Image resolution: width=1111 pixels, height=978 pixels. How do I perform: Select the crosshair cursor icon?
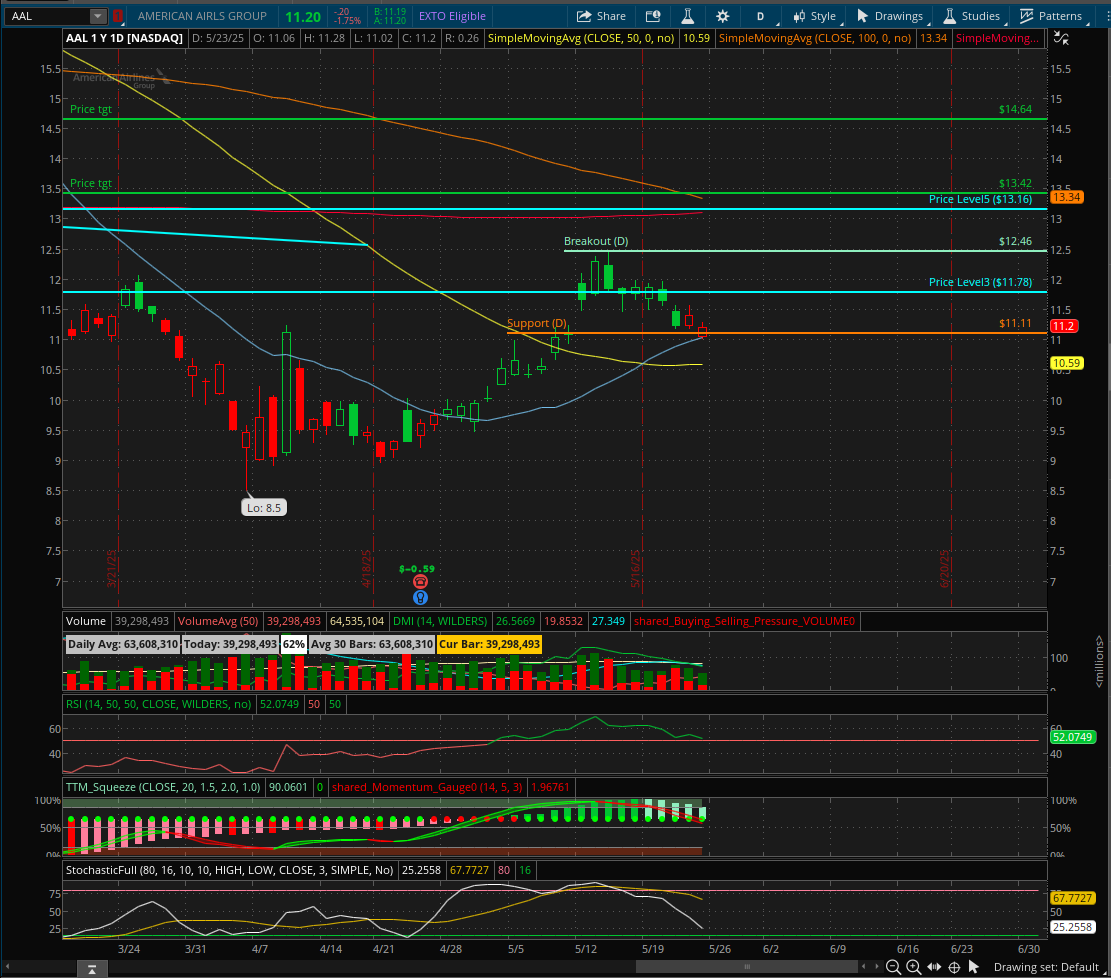point(954,967)
